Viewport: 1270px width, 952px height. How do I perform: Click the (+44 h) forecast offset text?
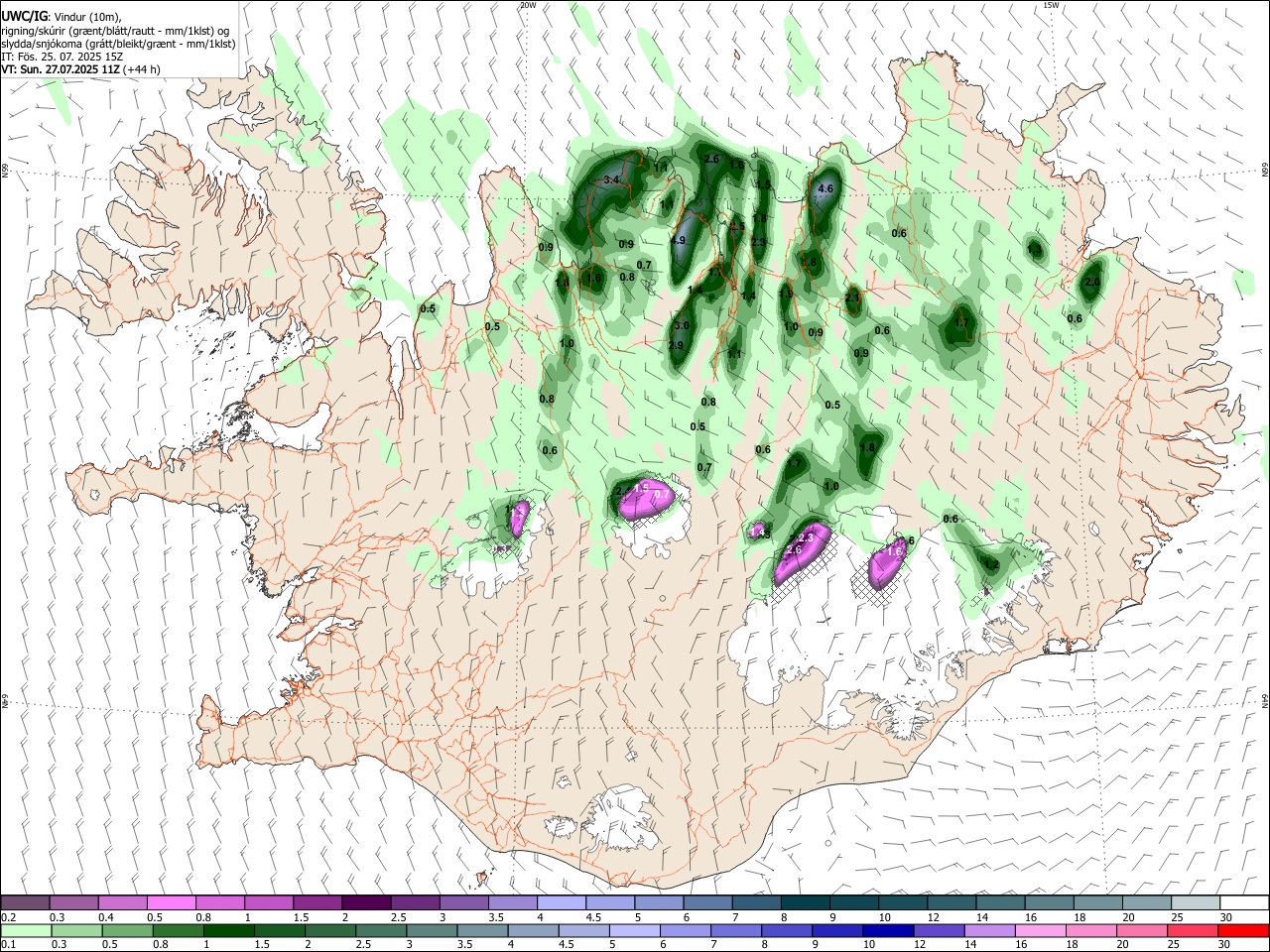tap(142, 69)
